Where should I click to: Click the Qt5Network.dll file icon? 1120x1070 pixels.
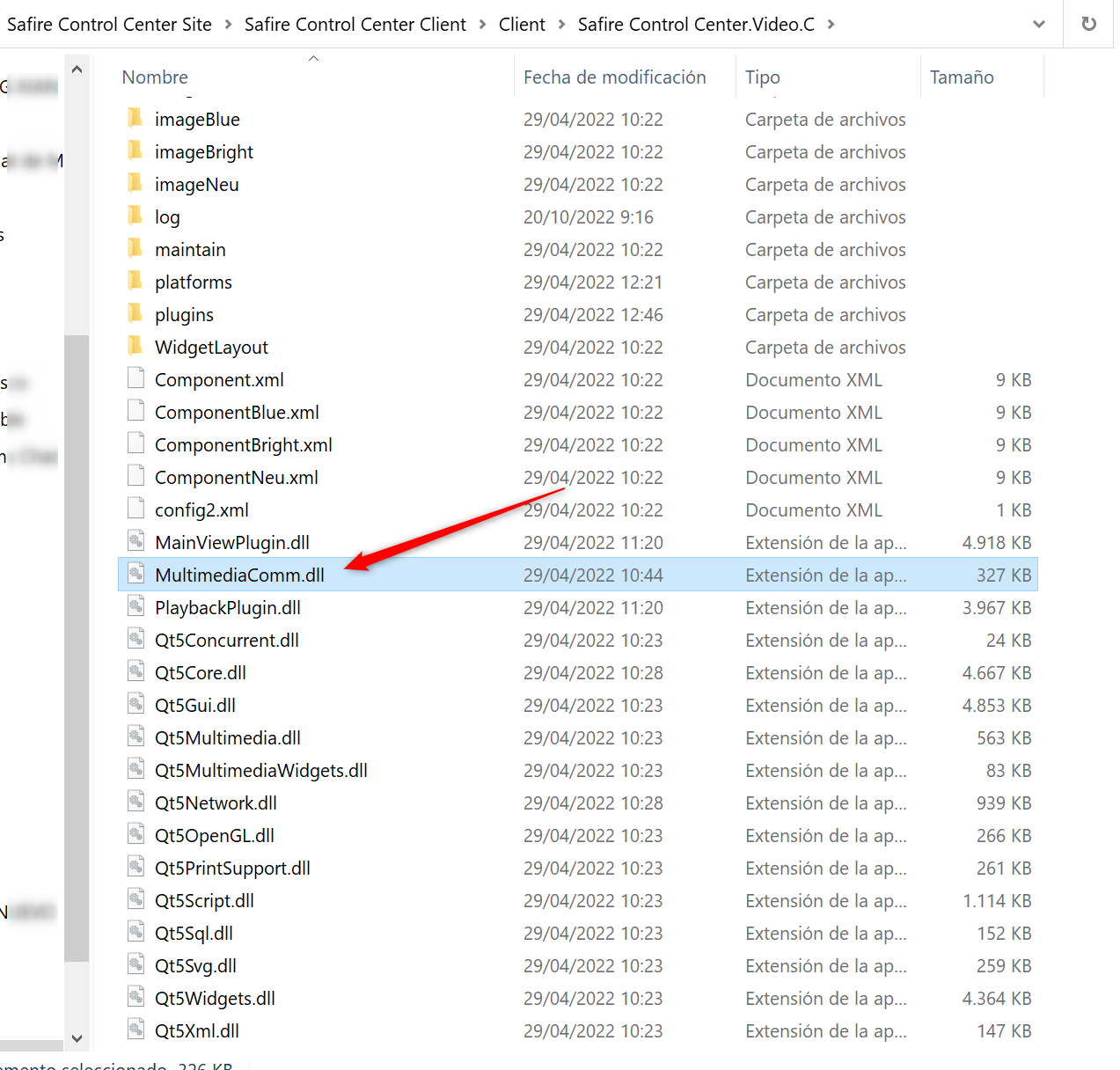pyautogui.click(x=135, y=802)
